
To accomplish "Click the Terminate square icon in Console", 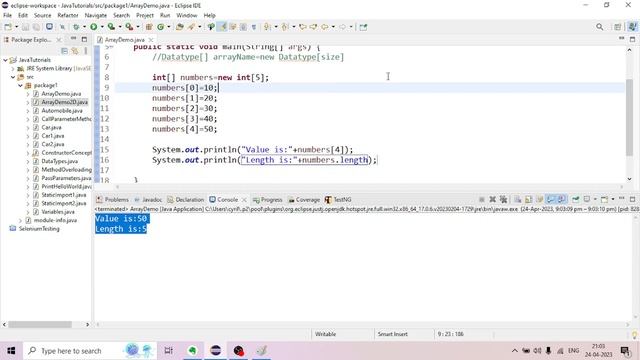I will click(482, 200).
